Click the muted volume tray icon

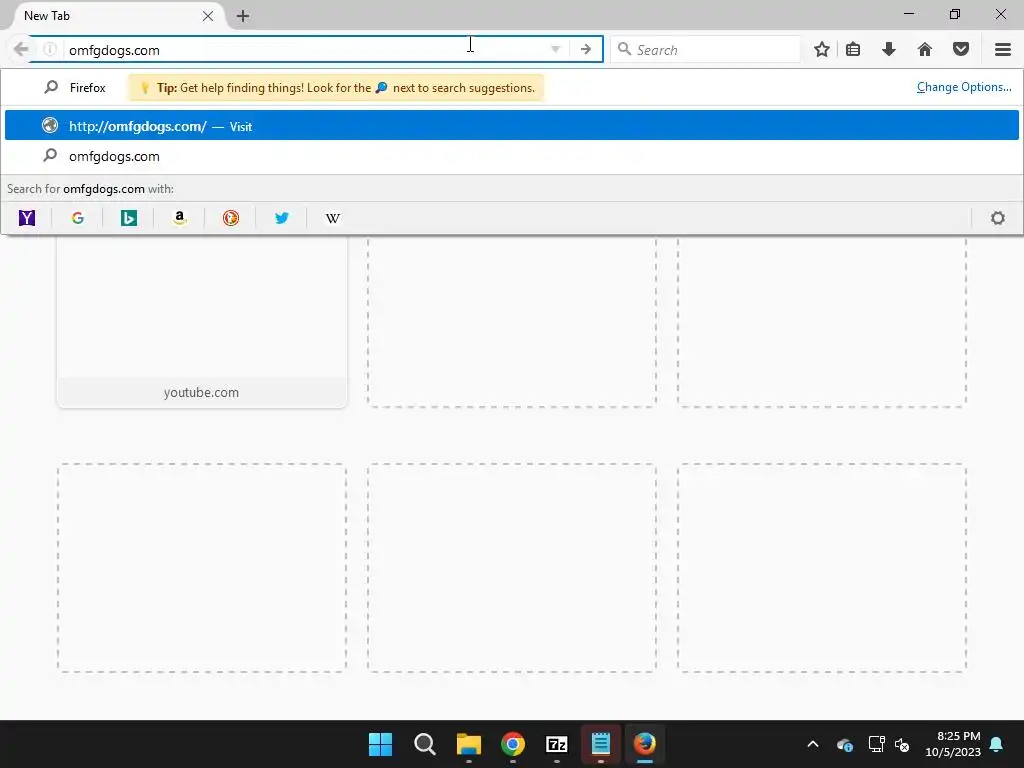903,744
